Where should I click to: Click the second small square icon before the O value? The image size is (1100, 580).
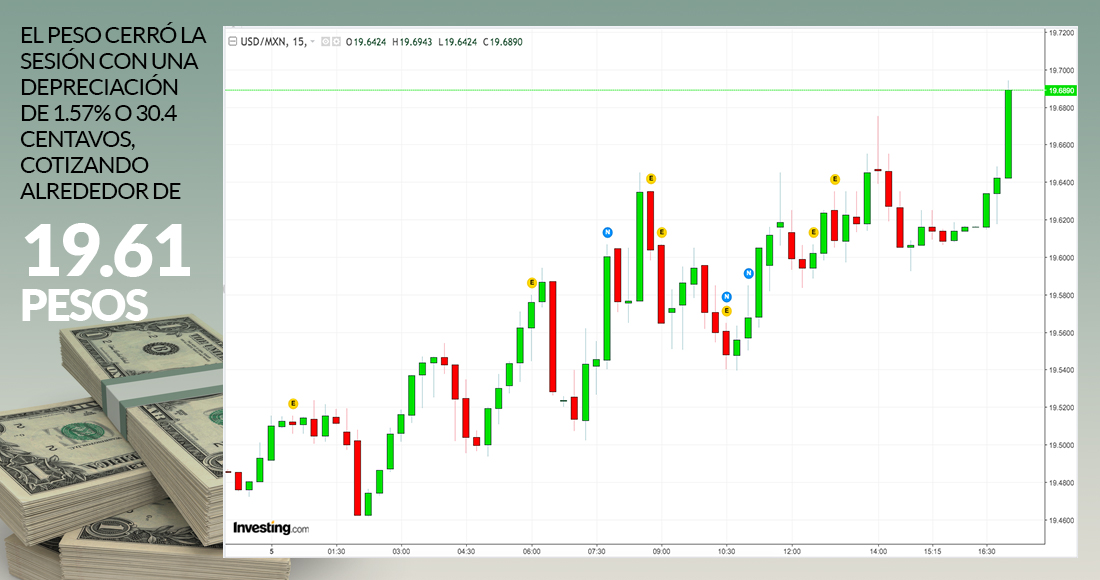point(335,42)
